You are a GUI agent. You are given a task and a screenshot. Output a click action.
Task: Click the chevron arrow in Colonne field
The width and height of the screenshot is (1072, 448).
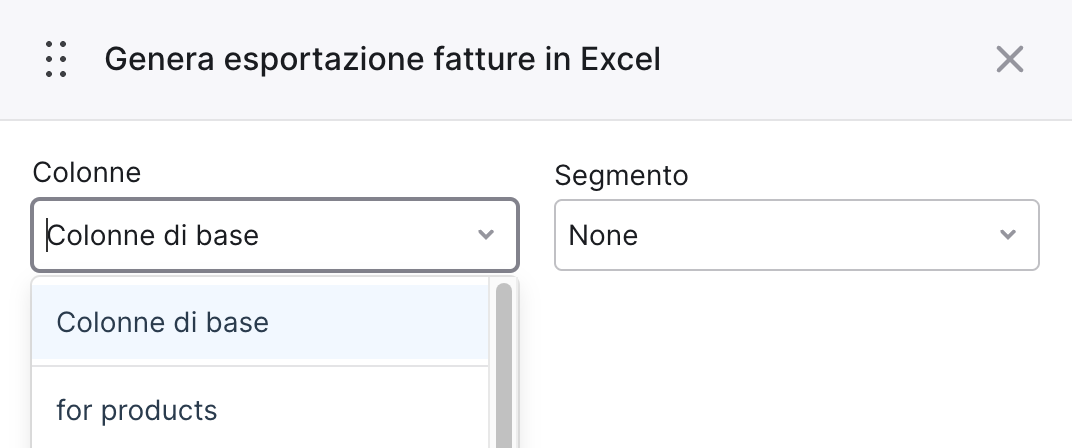tap(485, 235)
